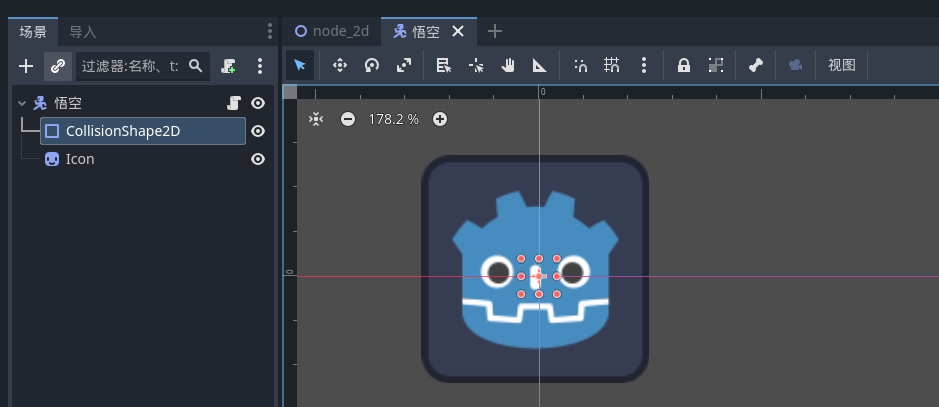Toggle visibility of CollisionShape2D node
The height and width of the screenshot is (407, 939).
[258, 131]
